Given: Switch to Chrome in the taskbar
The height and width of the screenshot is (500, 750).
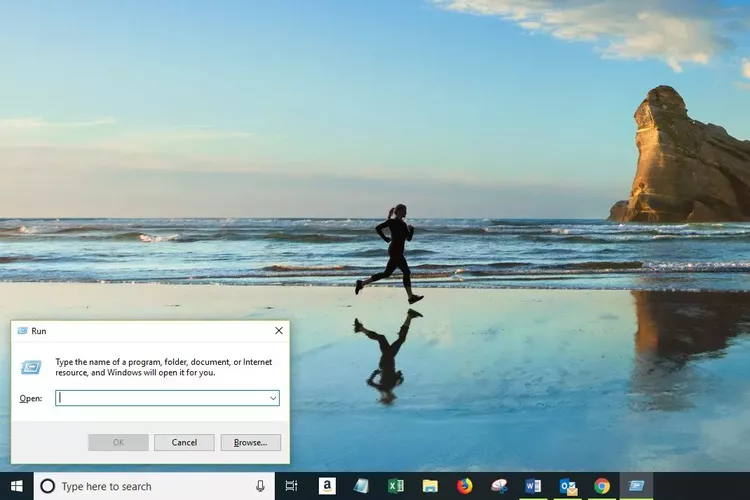Looking at the screenshot, I should (x=602, y=486).
